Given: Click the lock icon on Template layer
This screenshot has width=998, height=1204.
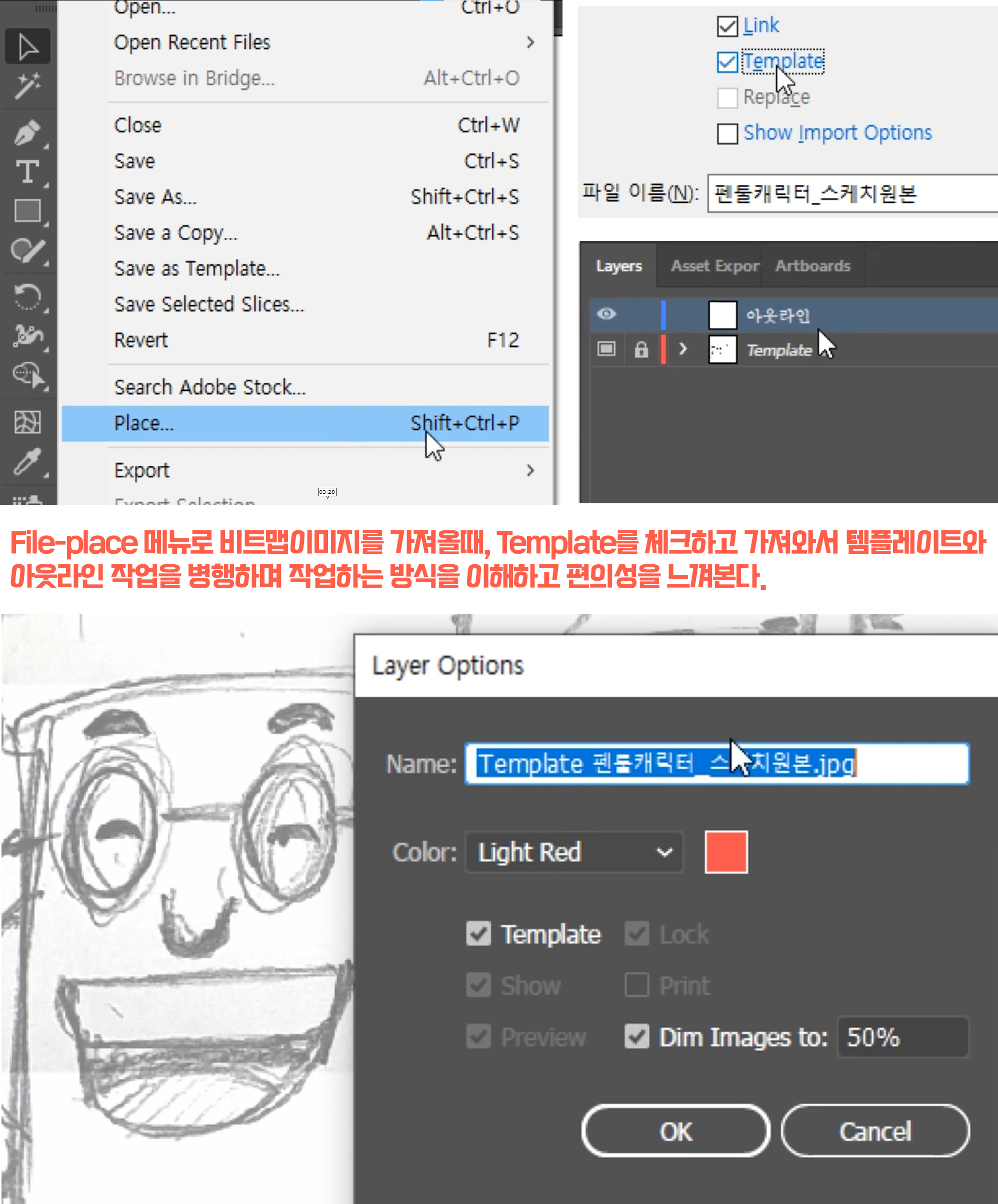Looking at the screenshot, I should (x=640, y=349).
